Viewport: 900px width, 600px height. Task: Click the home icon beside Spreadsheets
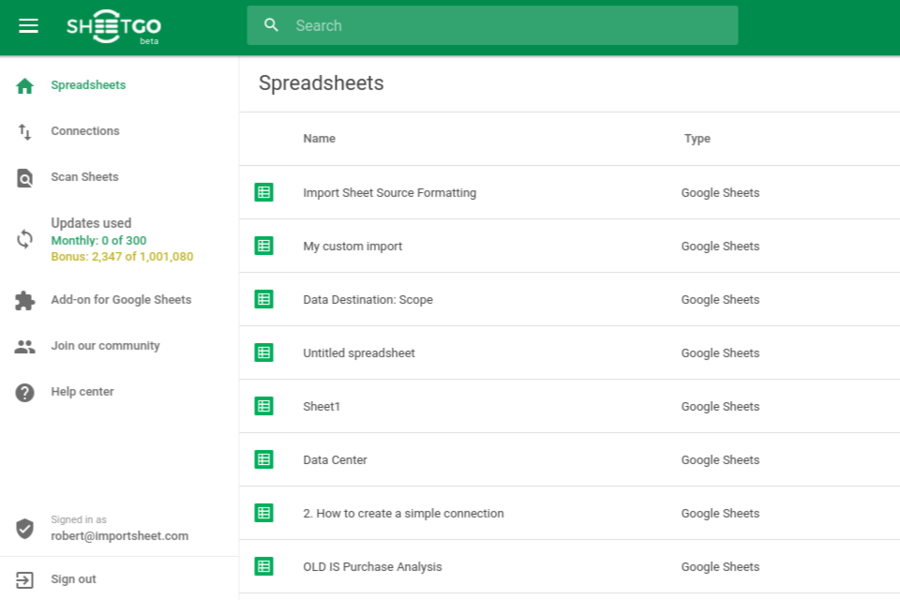point(25,86)
